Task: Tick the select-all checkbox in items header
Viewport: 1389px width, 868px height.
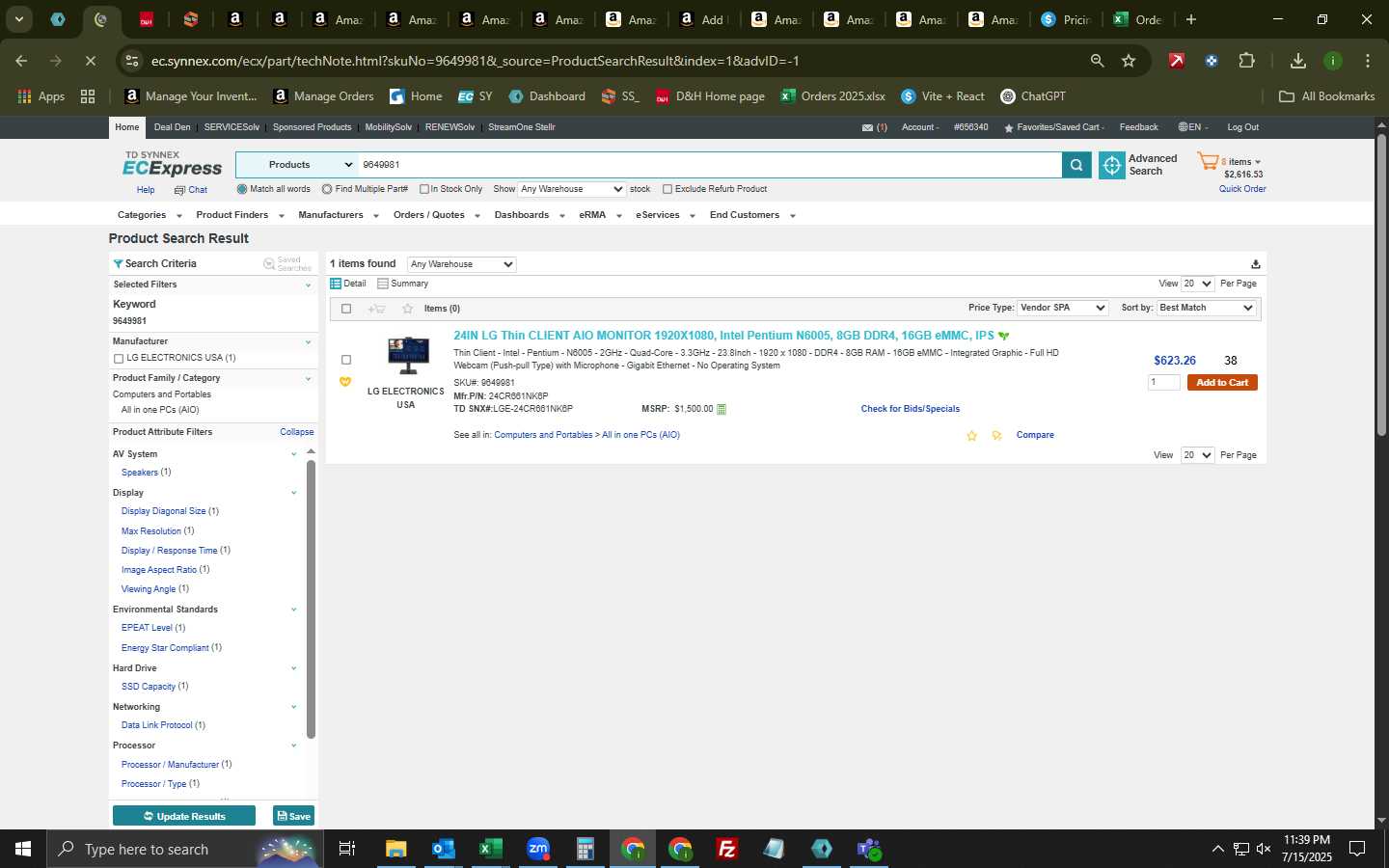Action: tap(346, 309)
